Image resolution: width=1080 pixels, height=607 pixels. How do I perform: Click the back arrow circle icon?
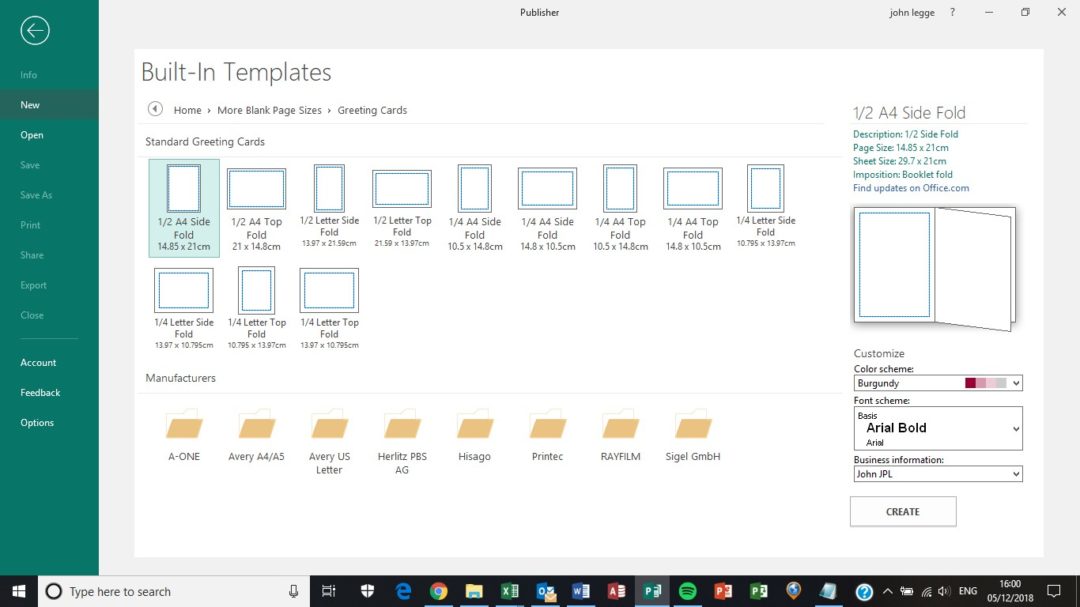(34, 31)
